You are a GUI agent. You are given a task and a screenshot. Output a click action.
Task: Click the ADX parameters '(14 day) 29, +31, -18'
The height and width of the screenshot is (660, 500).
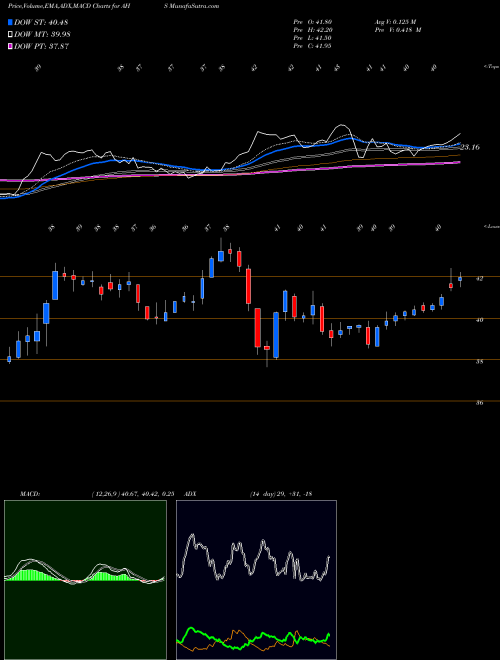coord(280,494)
